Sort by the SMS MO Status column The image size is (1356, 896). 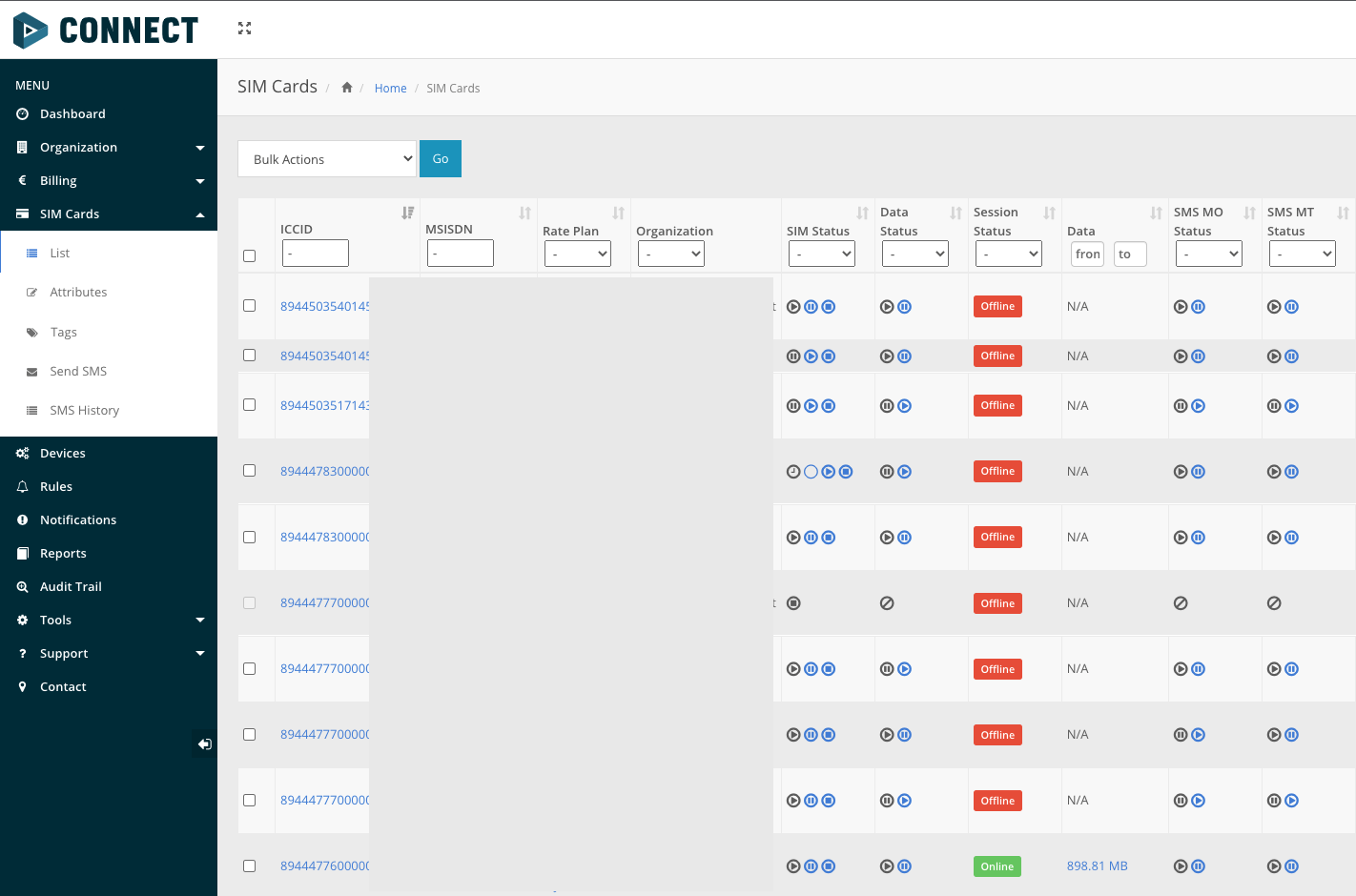(1249, 213)
